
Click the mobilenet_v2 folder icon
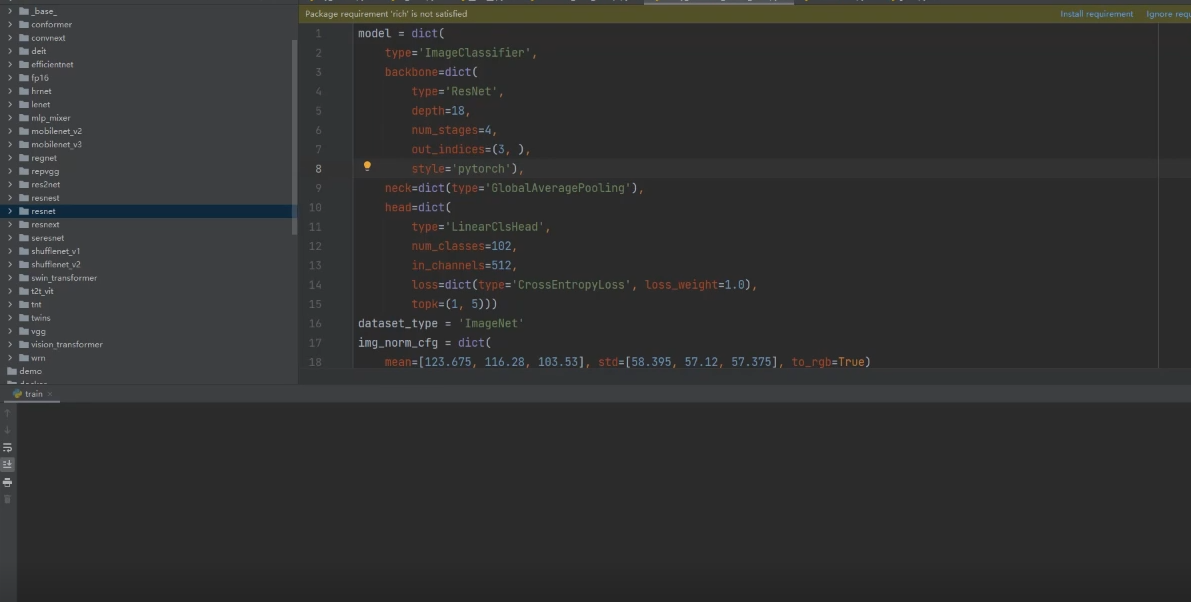24,131
